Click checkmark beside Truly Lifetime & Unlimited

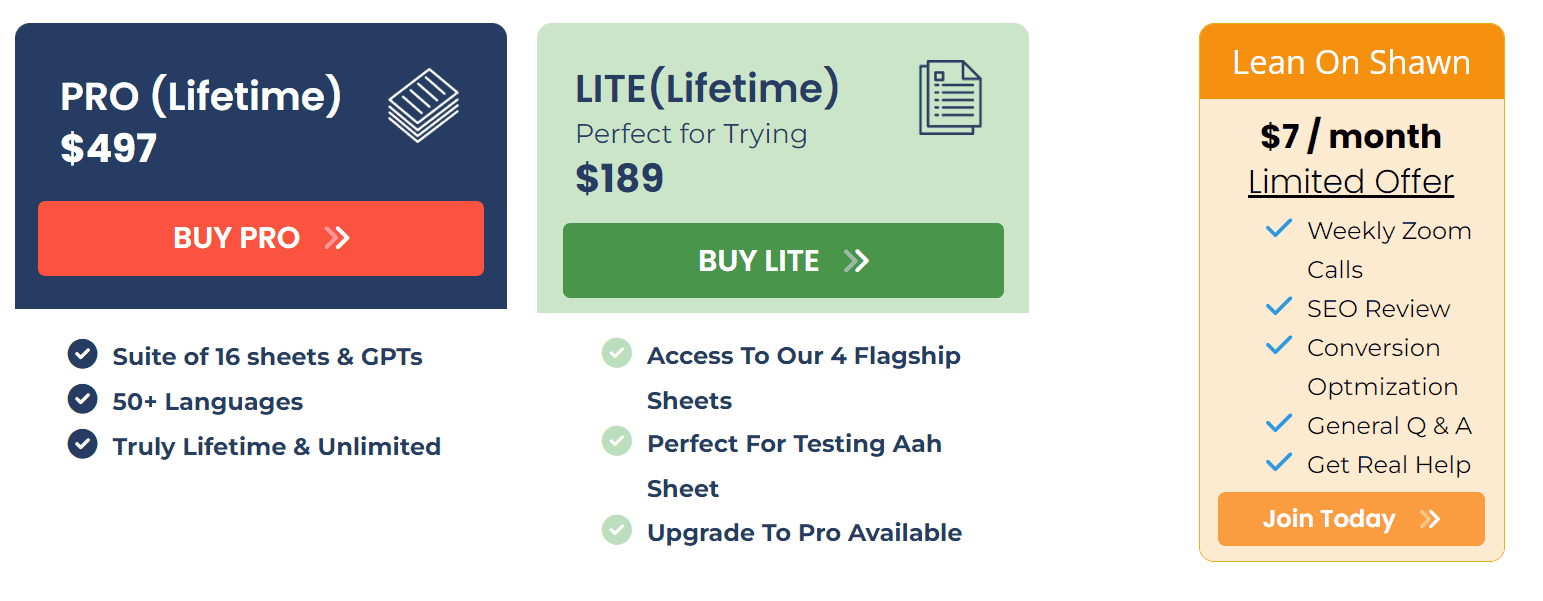81,444
